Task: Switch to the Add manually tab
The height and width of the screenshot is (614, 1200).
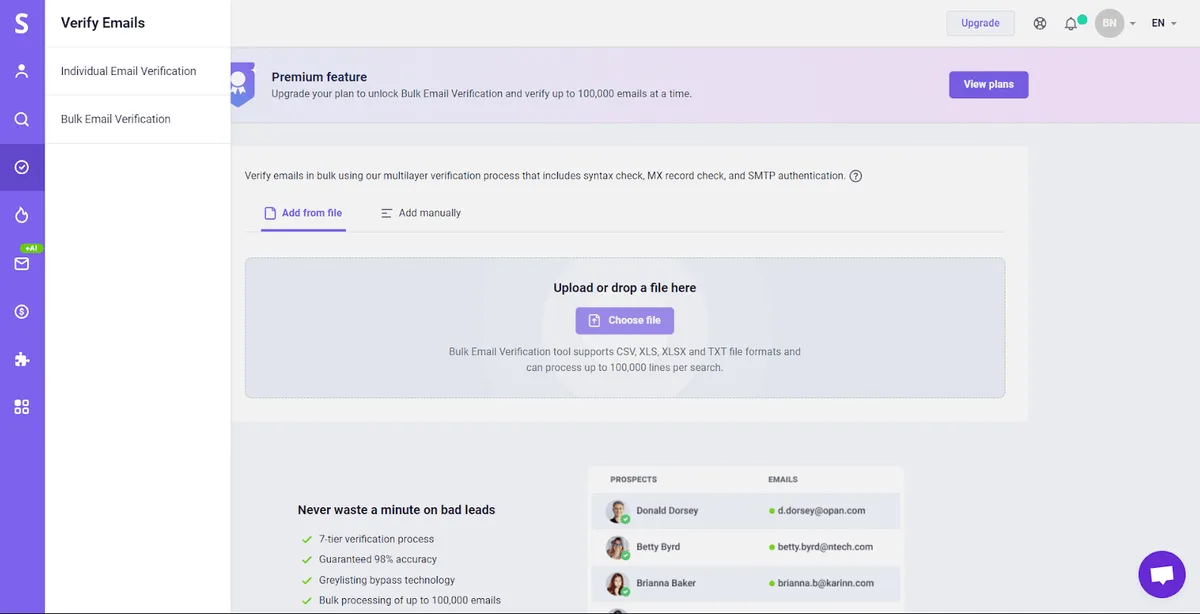Action: pyautogui.click(x=420, y=213)
